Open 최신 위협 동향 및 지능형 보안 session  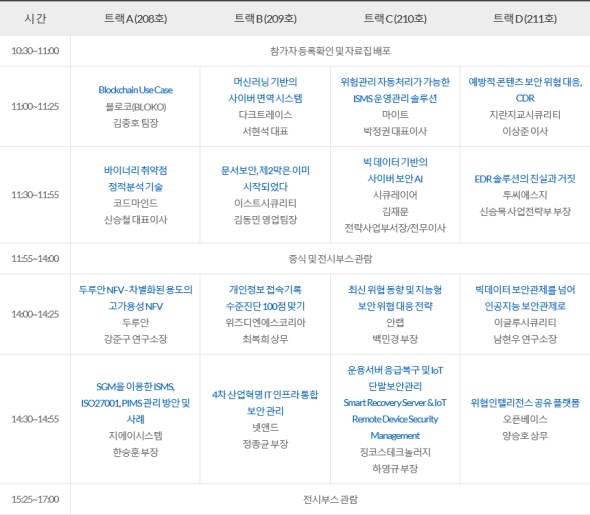[395, 298]
